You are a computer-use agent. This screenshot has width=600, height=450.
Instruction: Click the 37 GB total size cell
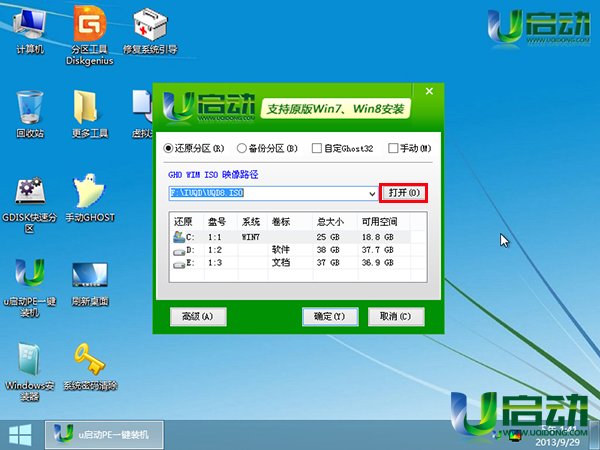pos(328,262)
